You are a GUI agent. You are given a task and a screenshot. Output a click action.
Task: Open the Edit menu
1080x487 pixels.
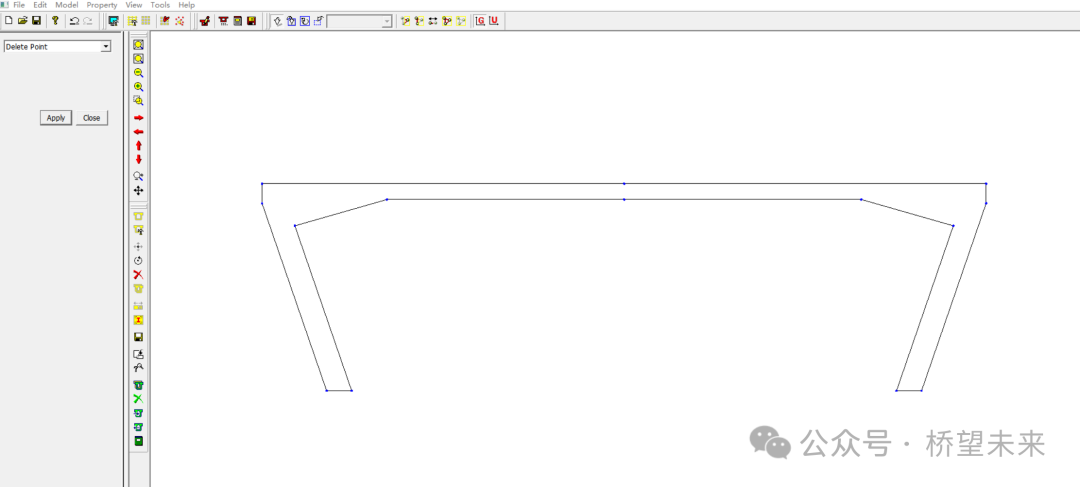40,5
